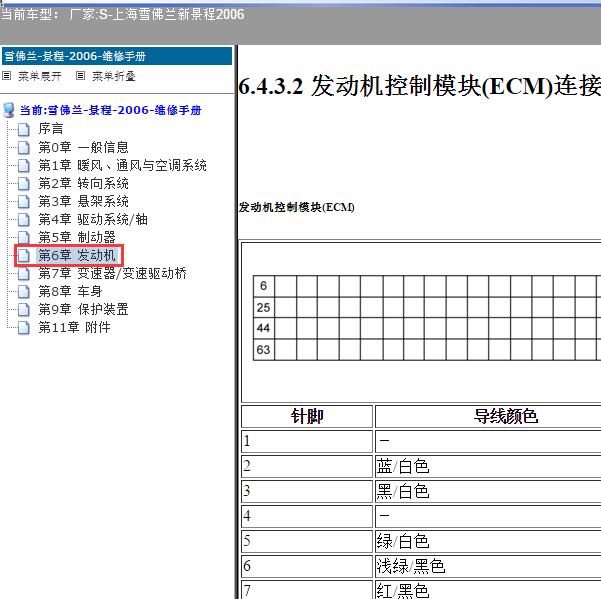Image resolution: width=601 pixels, height=599 pixels.
Task: Click the 导线颜色 column header
Action: pos(488,416)
